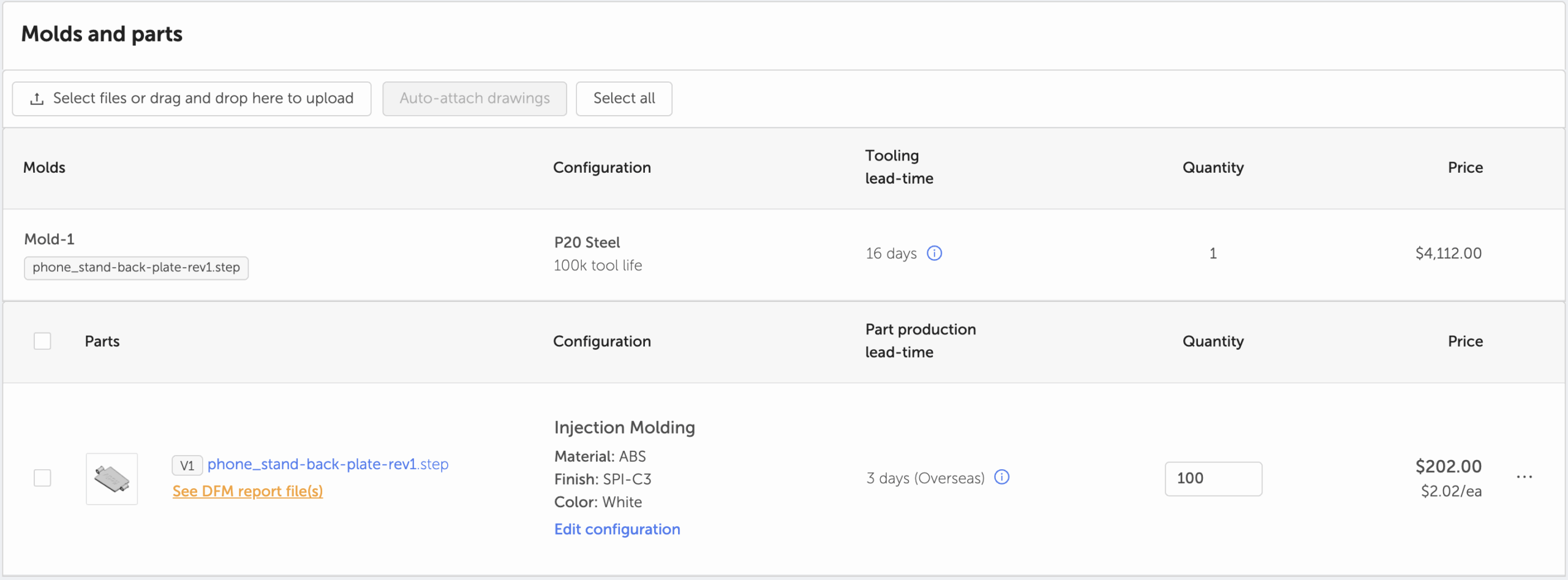Click the part price $202.00
Viewport: 1568px width, 580px height.
1448,467
